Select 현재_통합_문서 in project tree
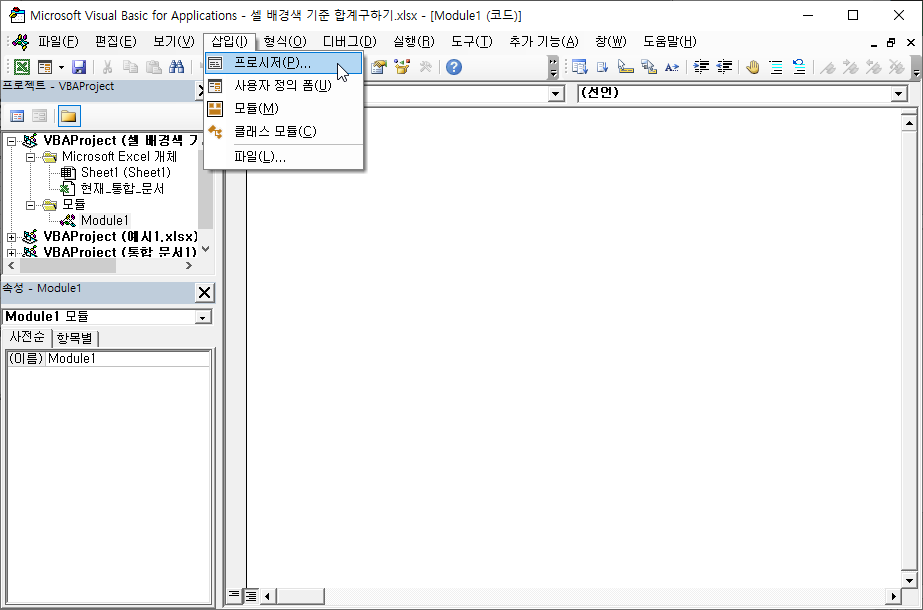The height and width of the screenshot is (610, 923). click(122, 188)
